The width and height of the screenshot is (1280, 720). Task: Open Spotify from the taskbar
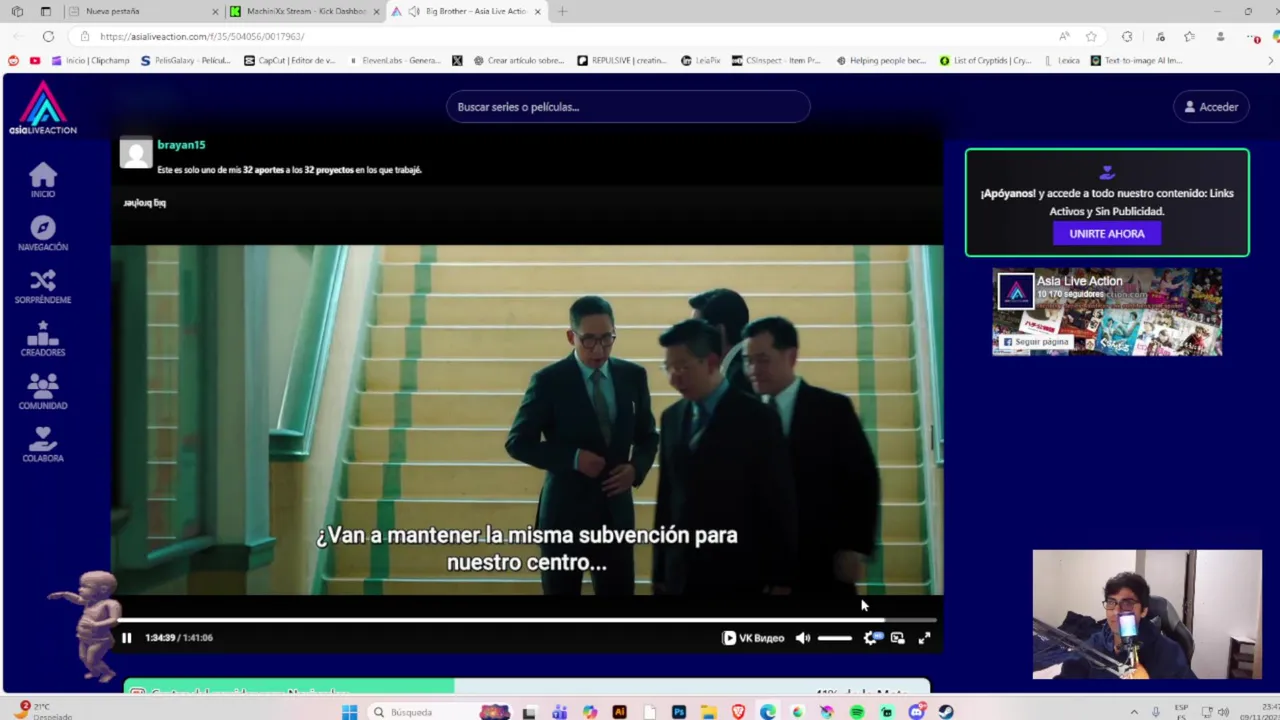pyautogui.click(x=857, y=712)
